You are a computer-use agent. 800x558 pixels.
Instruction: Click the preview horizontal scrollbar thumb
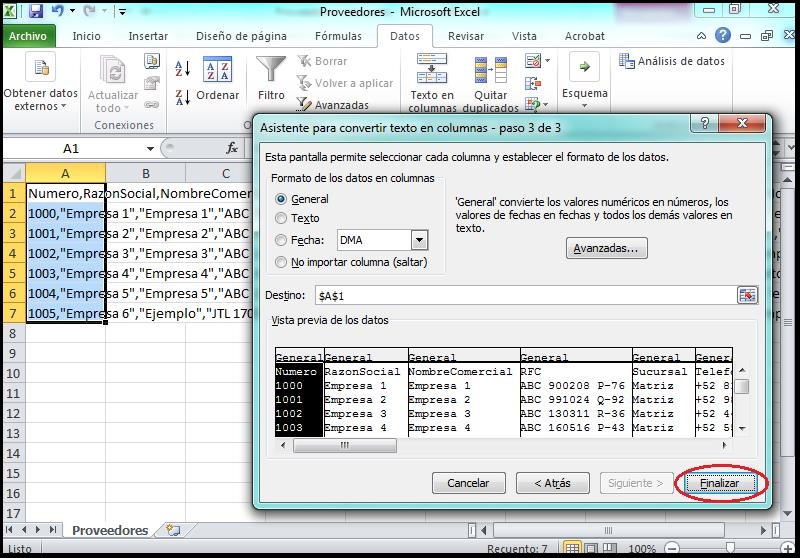tap(345, 445)
